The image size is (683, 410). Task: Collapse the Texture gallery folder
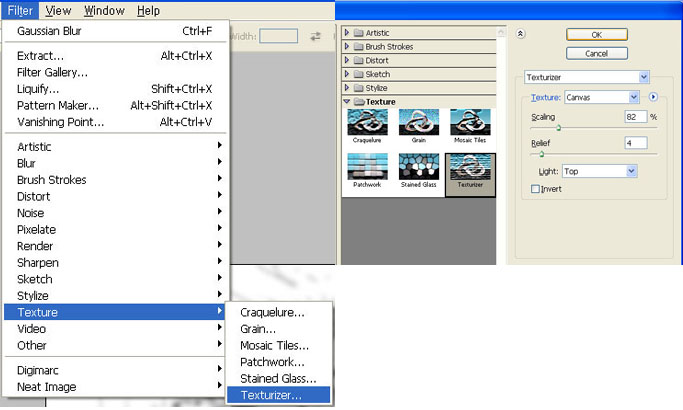pyautogui.click(x=347, y=102)
